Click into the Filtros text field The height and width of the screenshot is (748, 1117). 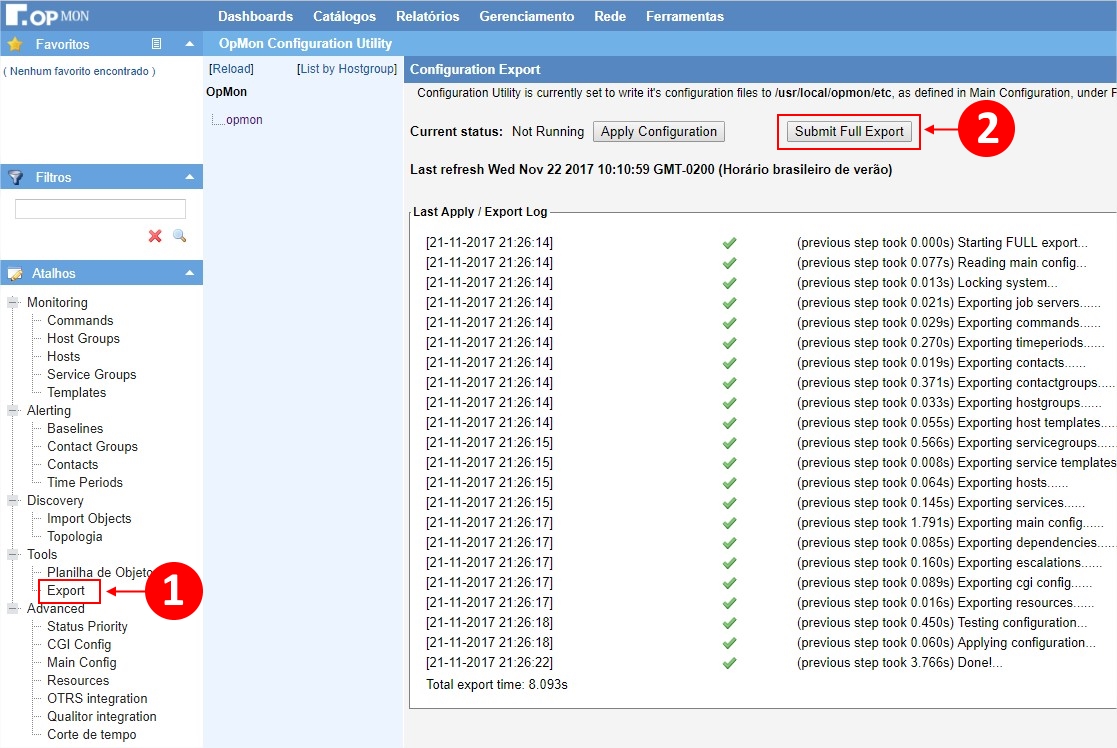pos(100,209)
